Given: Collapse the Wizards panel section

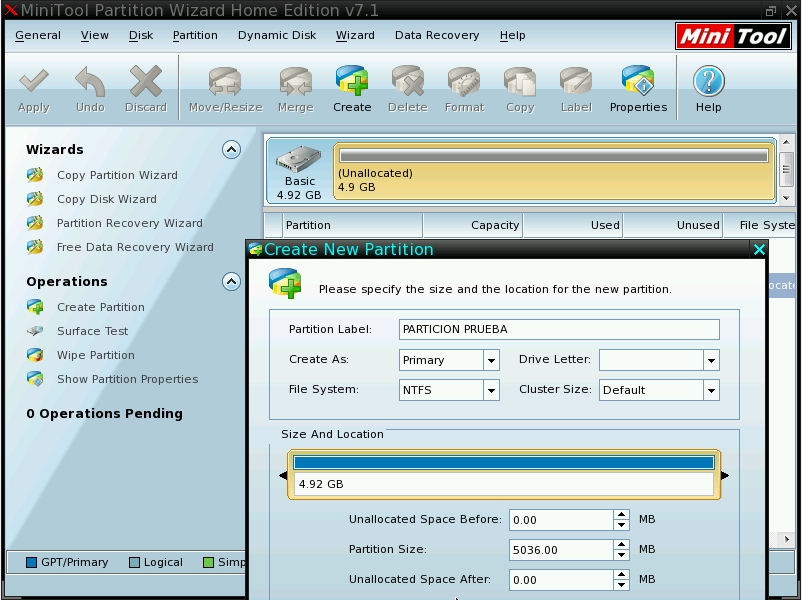Looking at the screenshot, I should point(231,148).
